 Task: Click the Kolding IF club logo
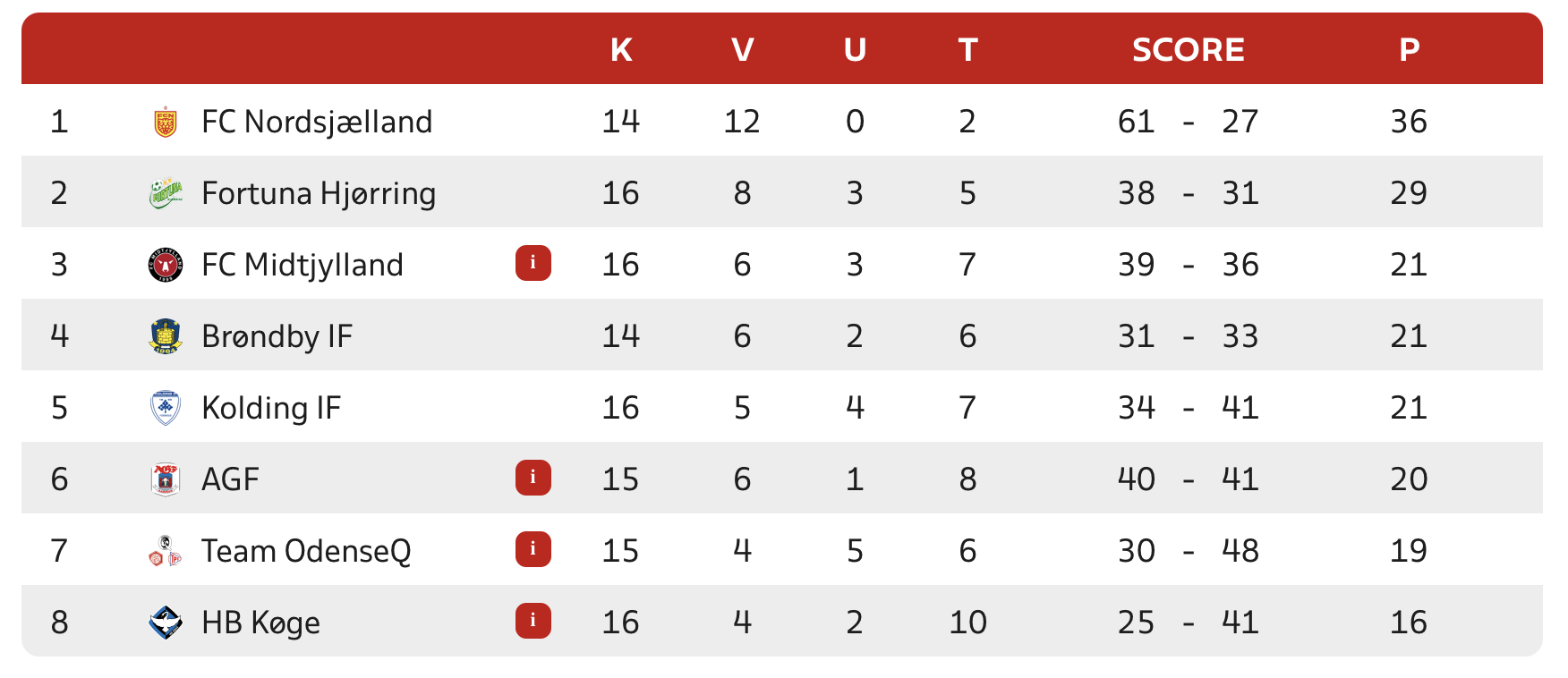(x=166, y=408)
